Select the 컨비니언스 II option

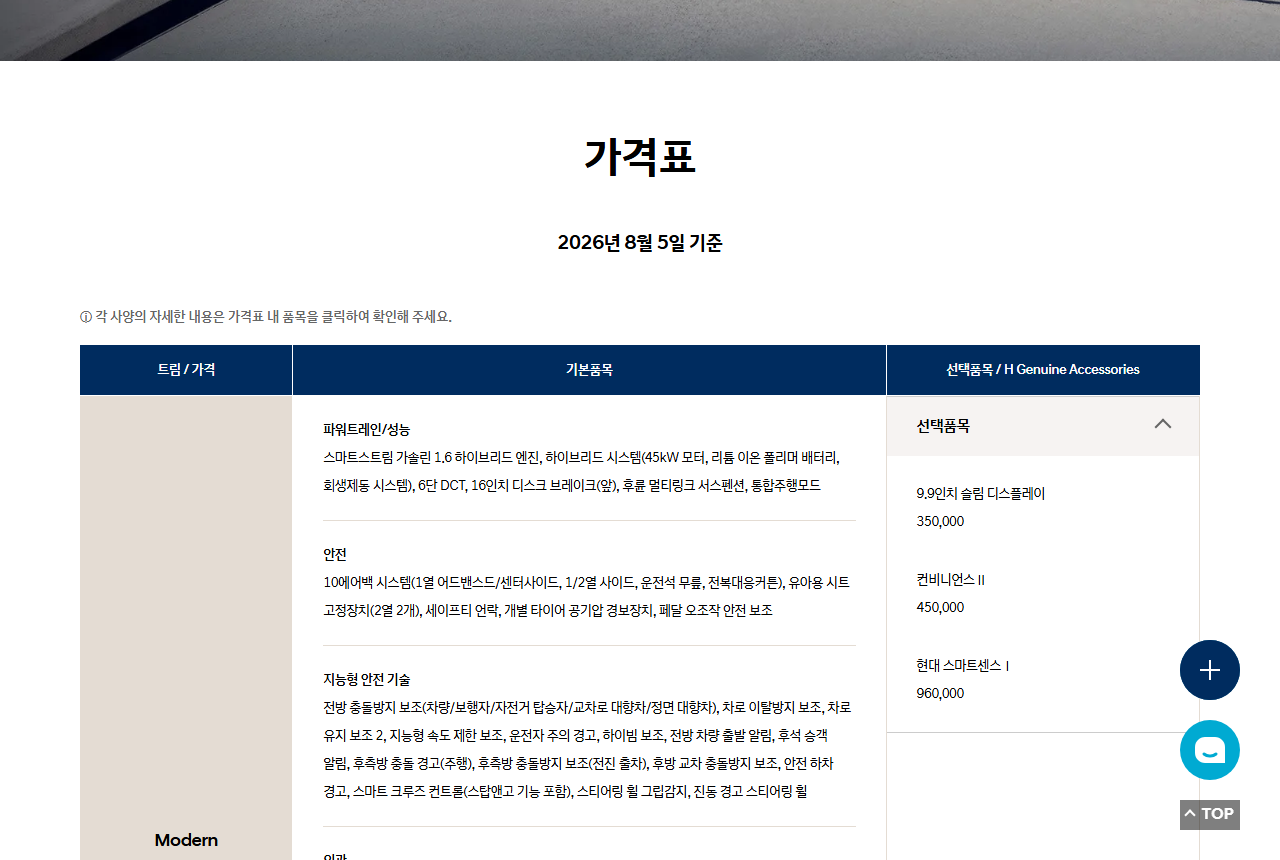coord(950,579)
